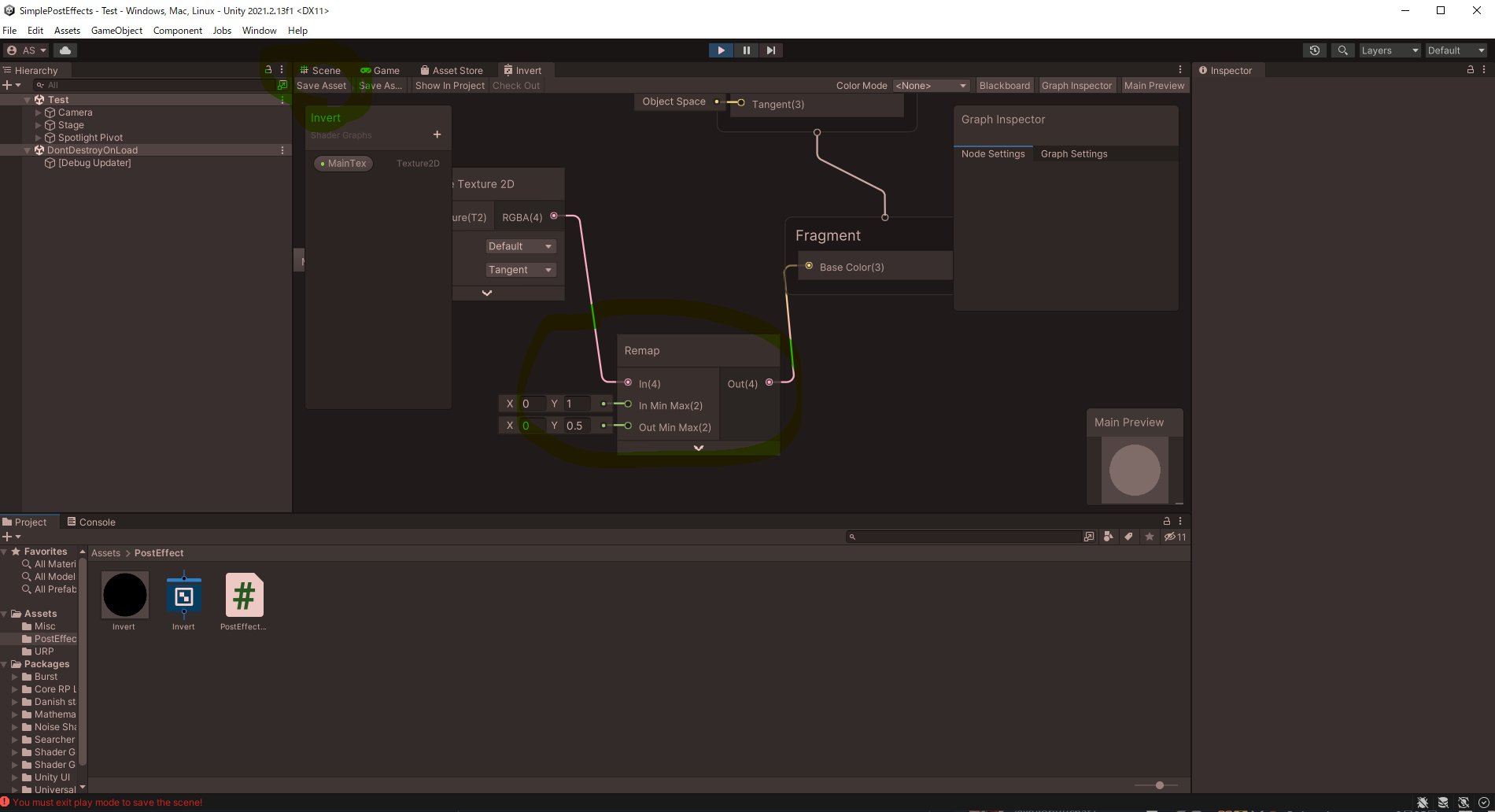
Task: Open the DontDestroyOnLoad scene options menu
Action: pyautogui.click(x=282, y=150)
